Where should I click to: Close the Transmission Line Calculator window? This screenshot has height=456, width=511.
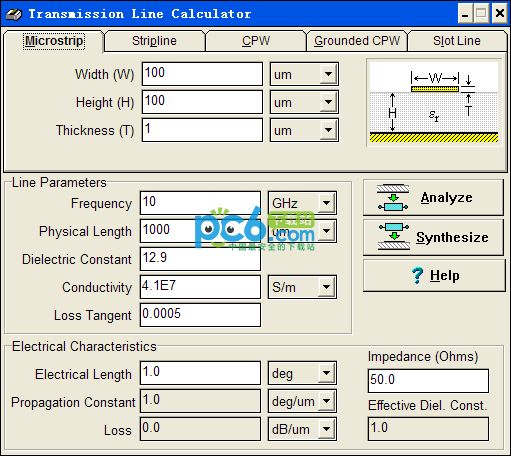coord(500,14)
